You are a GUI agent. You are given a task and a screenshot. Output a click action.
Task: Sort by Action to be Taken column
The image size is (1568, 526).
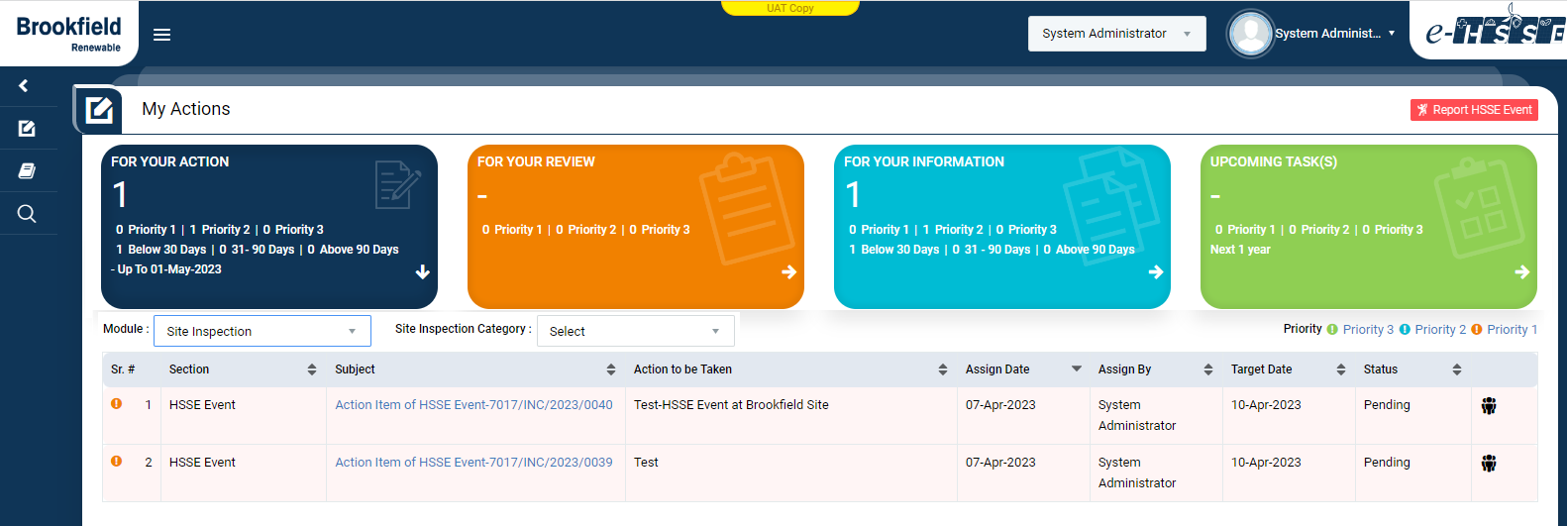(x=943, y=369)
